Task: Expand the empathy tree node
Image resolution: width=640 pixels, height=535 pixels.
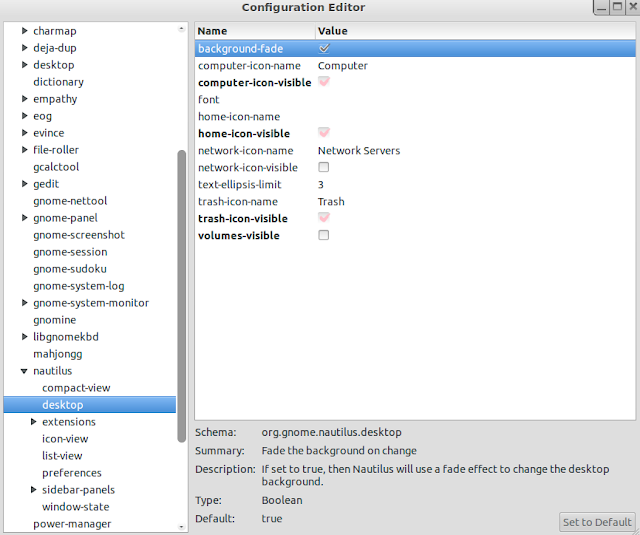Action: pyautogui.click(x=24, y=99)
